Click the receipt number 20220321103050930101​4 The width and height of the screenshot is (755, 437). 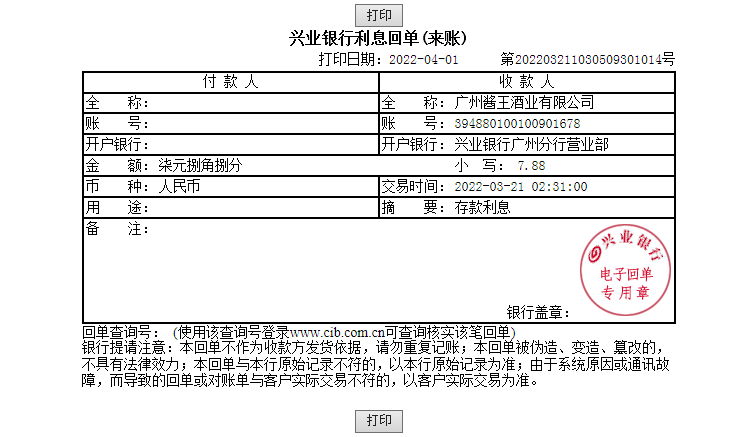pos(588,60)
